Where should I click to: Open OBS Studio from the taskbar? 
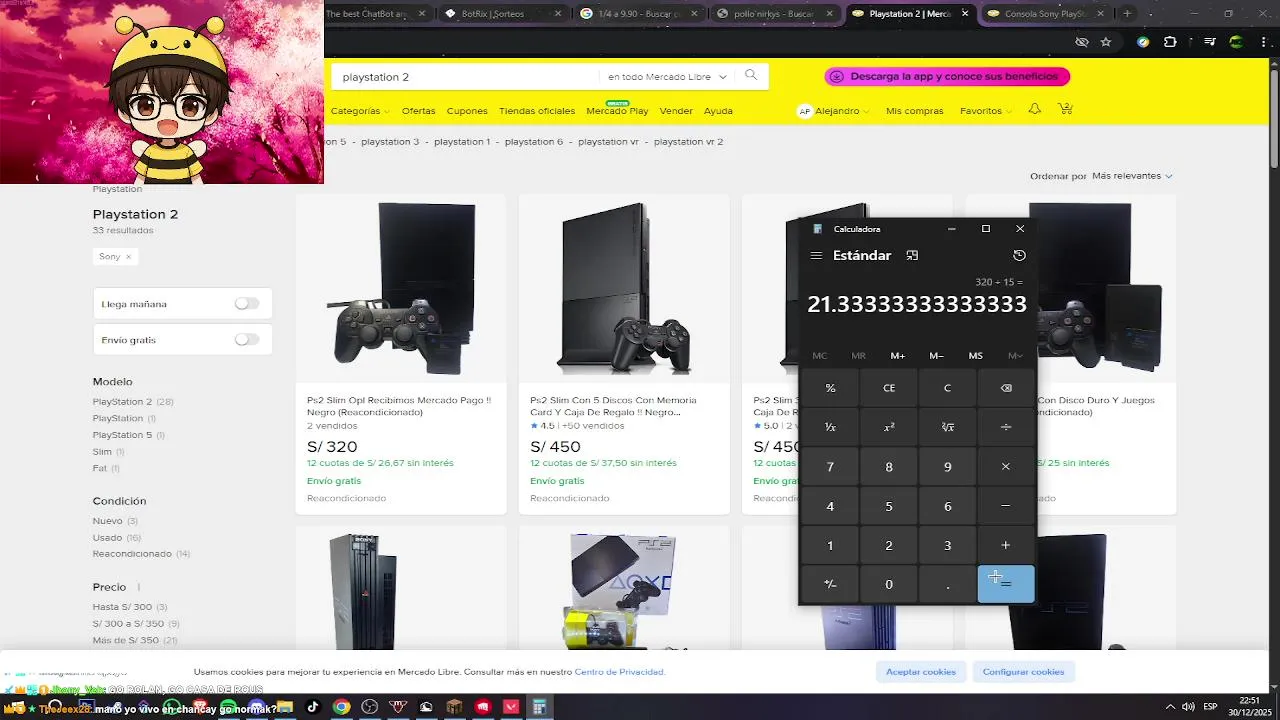369,707
